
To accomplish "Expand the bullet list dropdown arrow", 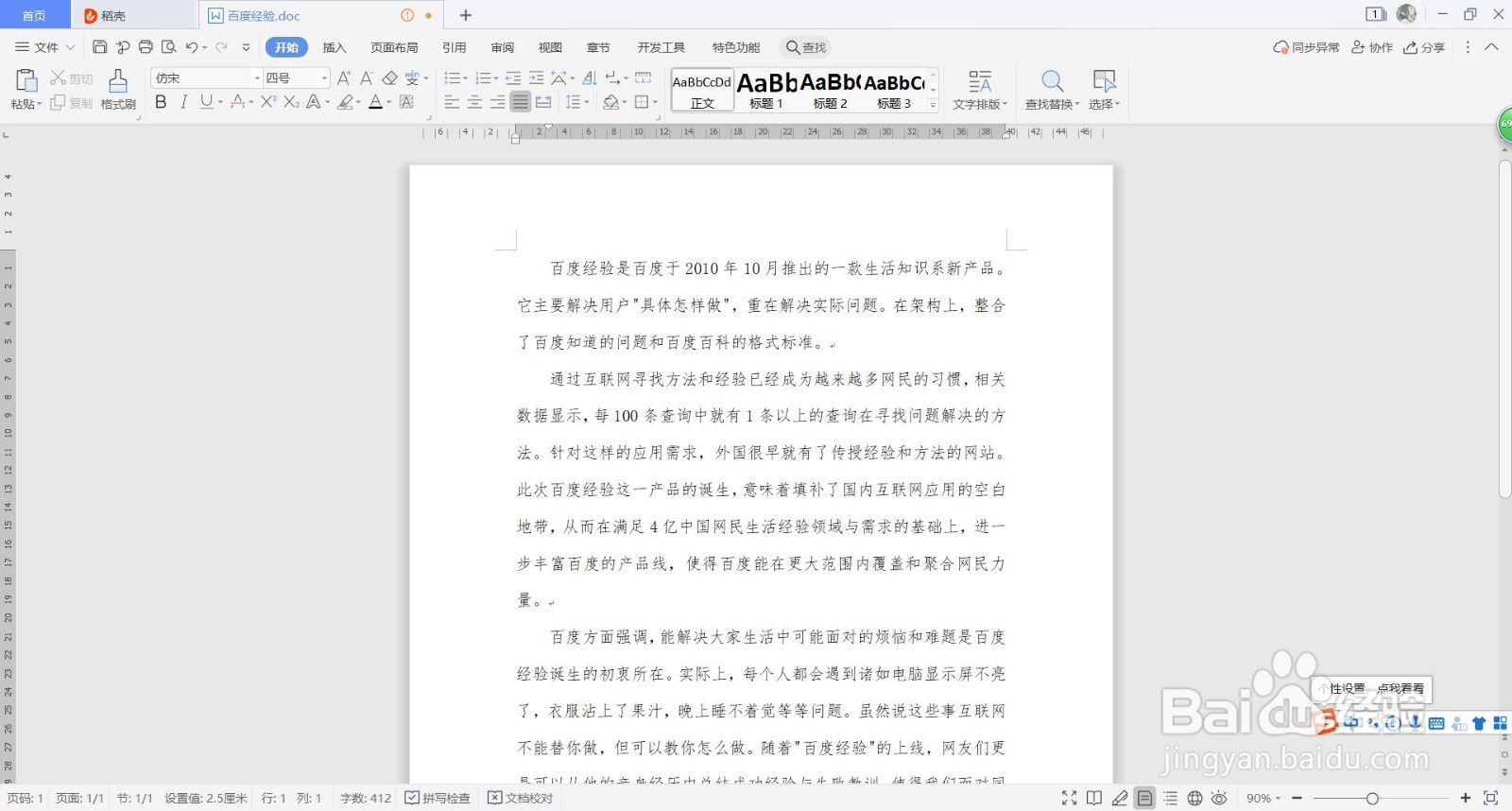I will point(465,78).
